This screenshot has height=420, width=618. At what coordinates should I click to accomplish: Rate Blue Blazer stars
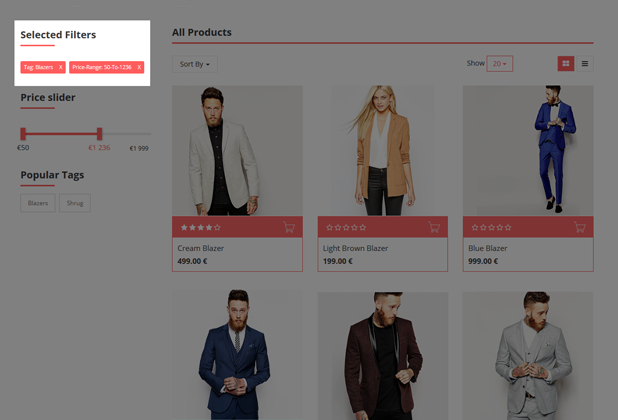click(x=491, y=227)
